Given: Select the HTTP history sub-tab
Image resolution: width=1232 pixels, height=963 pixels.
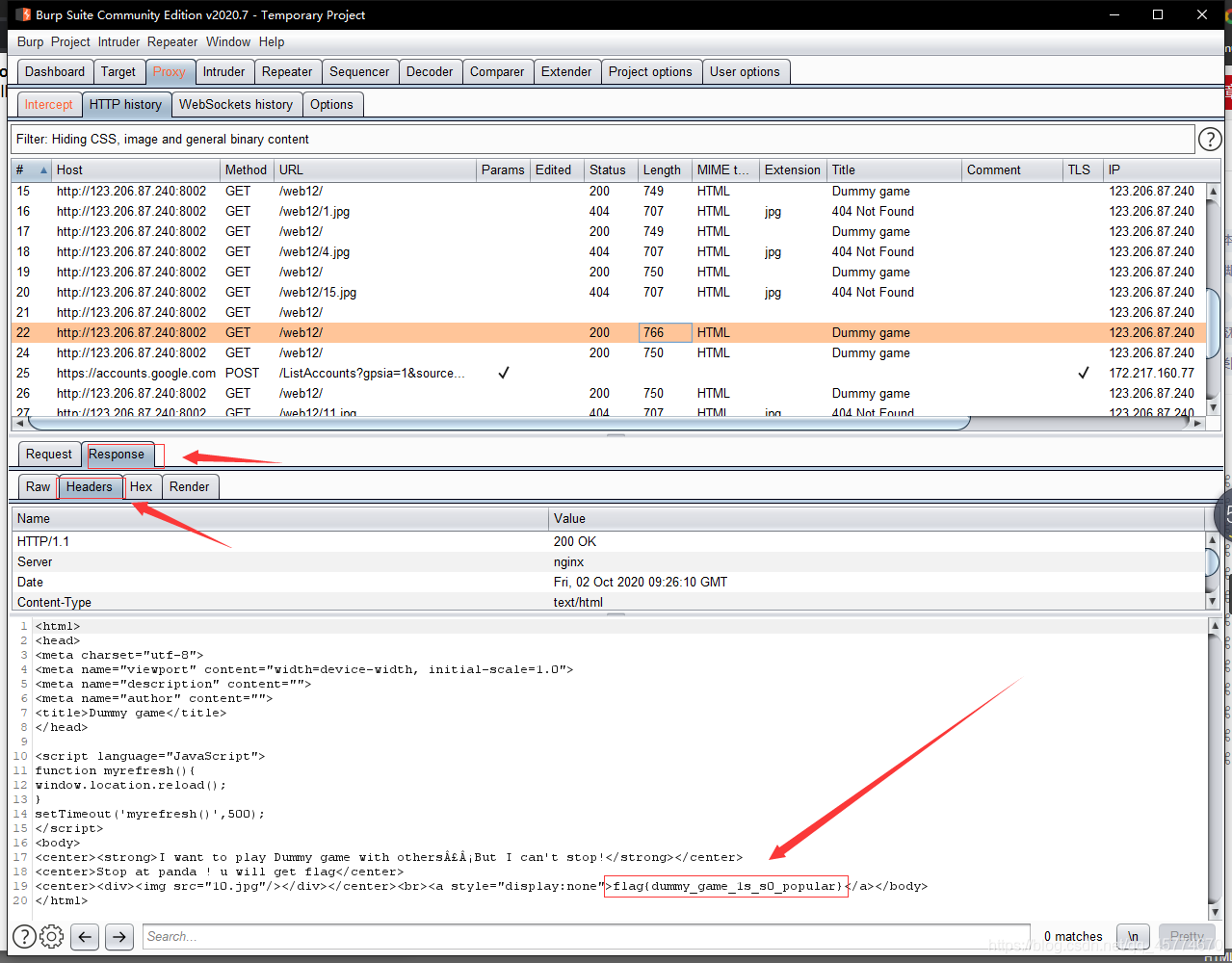Looking at the screenshot, I should tap(126, 104).
